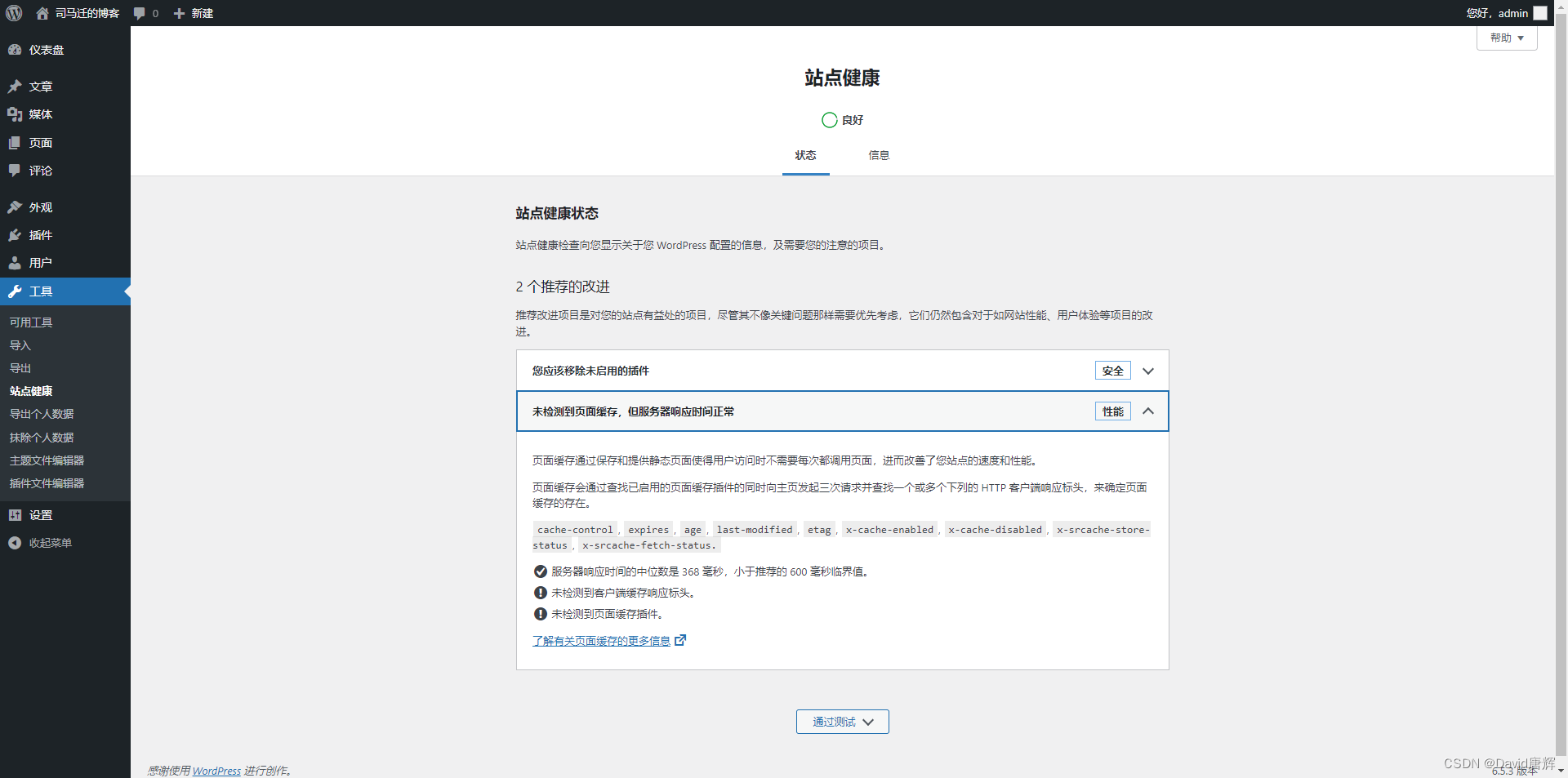This screenshot has height=778, width=1568.
Task: Click the 了解有关页面缓存的更多信息 link
Action: (x=601, y=641)
